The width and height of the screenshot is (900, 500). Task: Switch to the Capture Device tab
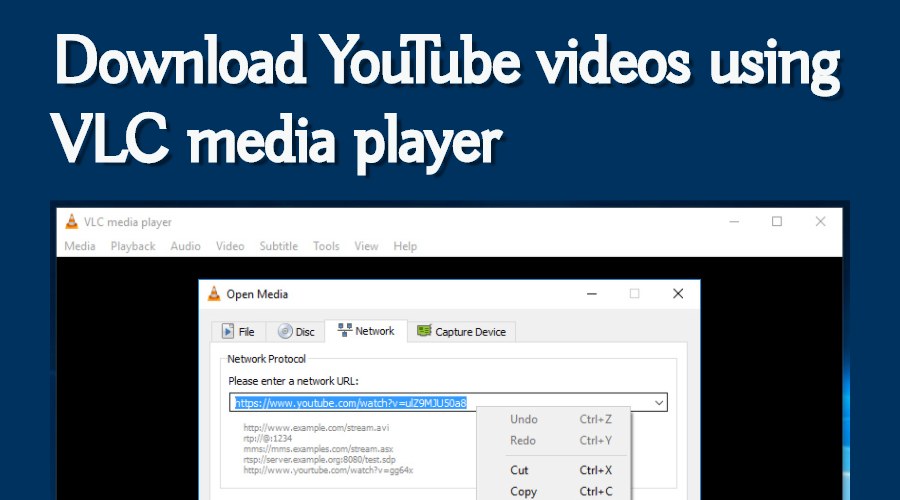coord(461,332)
